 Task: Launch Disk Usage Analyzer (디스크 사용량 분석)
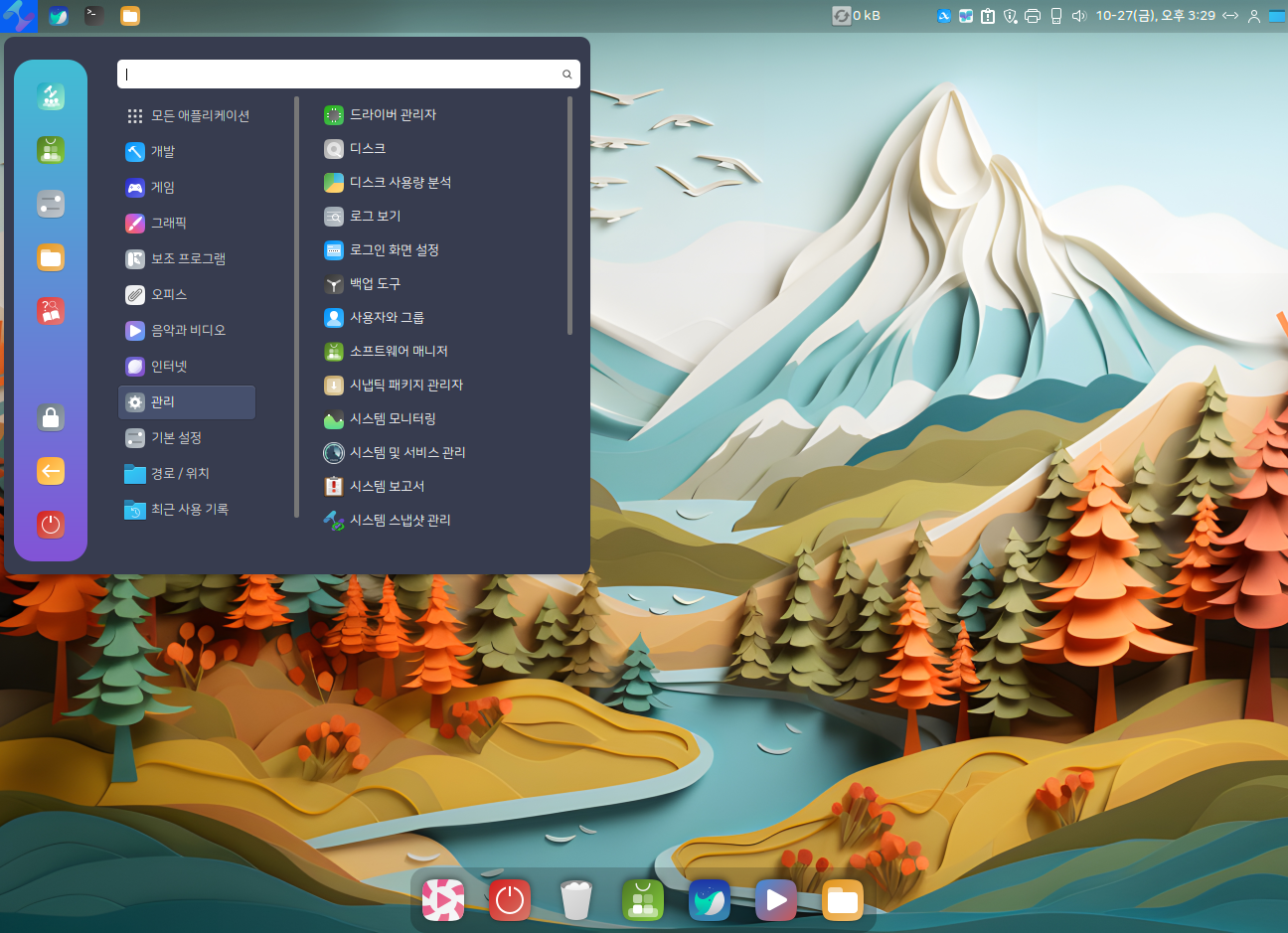click(x=400, y=183)
